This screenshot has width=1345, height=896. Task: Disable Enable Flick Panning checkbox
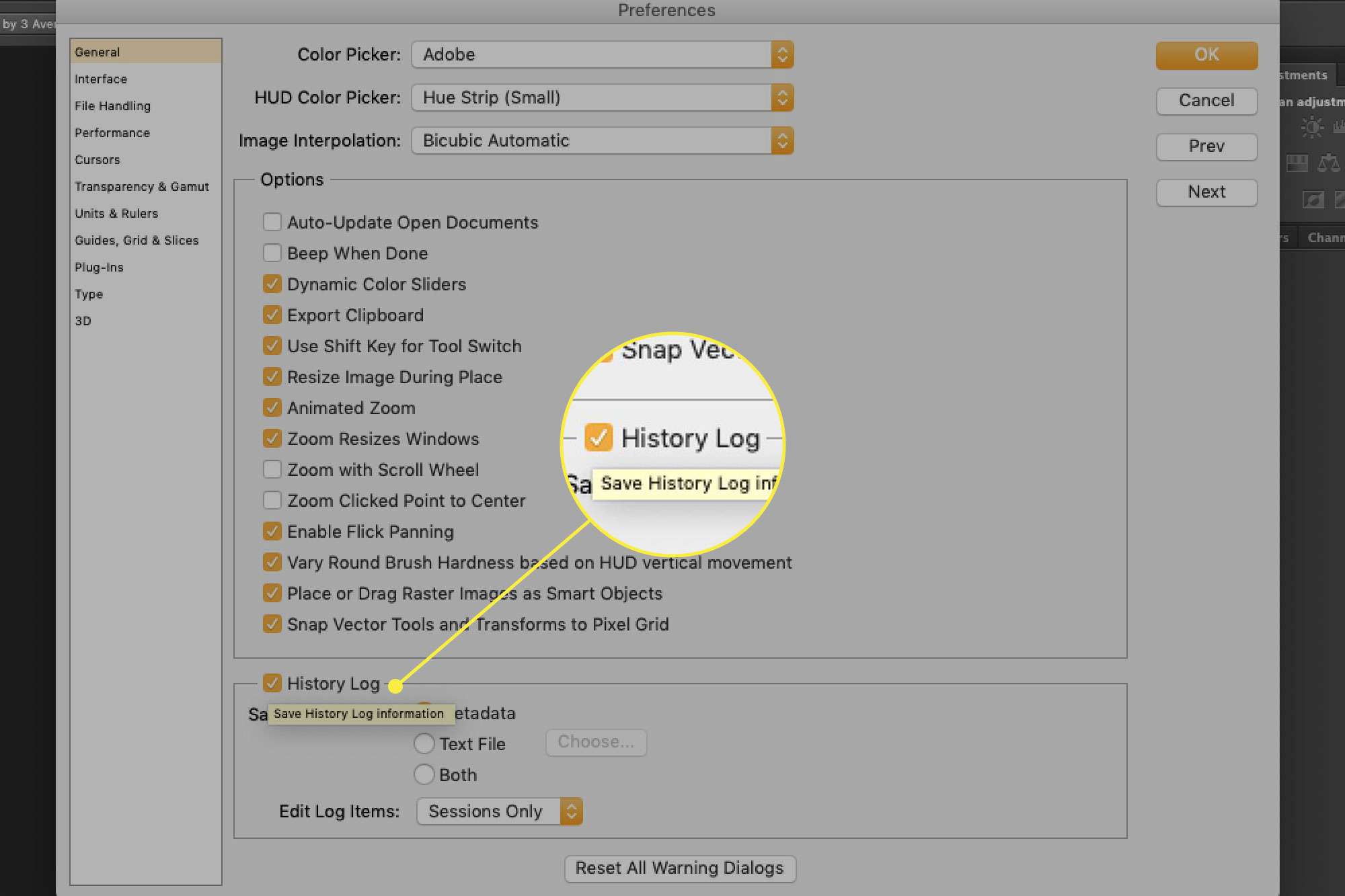(272, 531)
